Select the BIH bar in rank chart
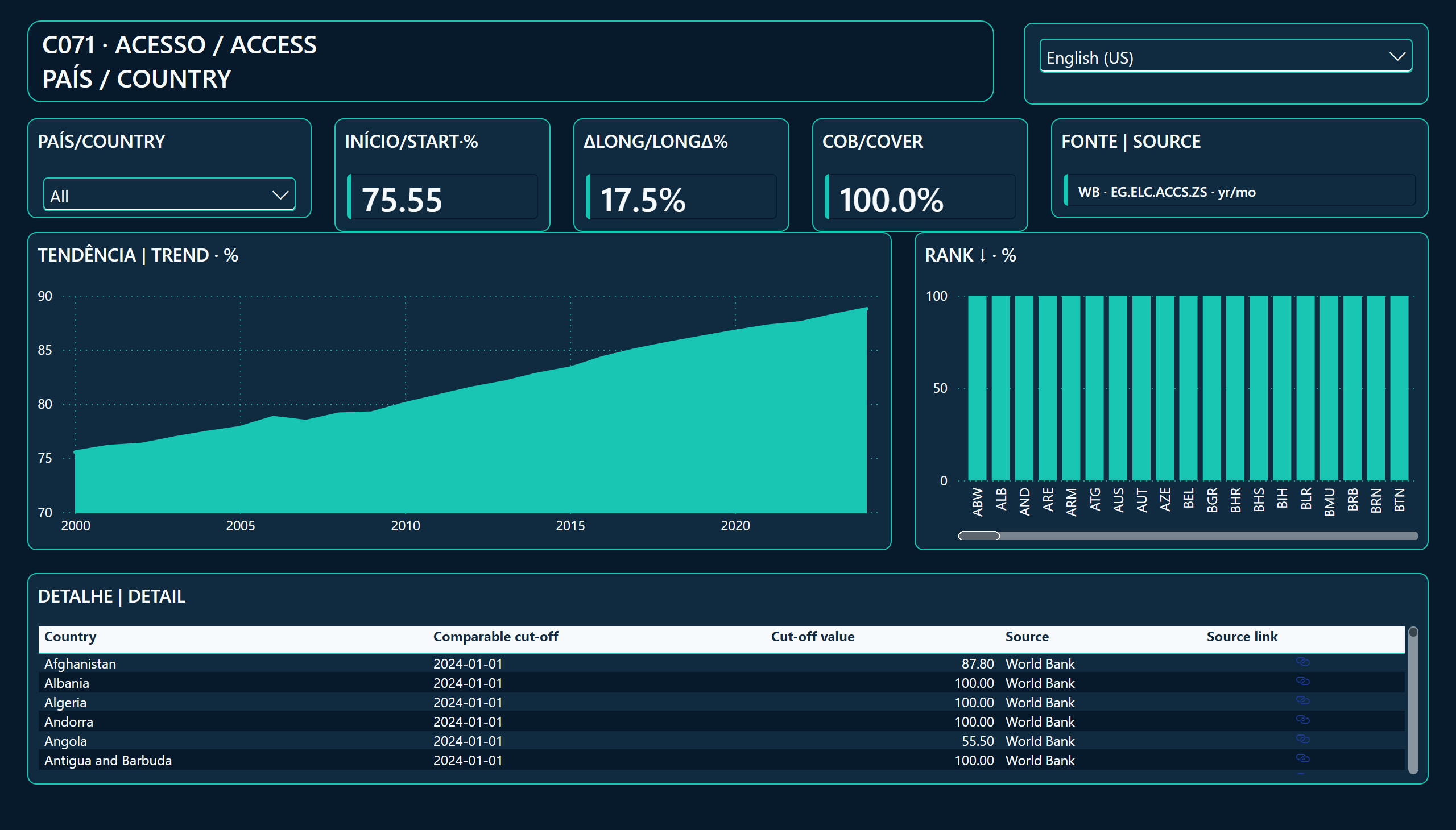Image resolution: width=1456 pixels, height=830 pixels. click(1282, 388)
